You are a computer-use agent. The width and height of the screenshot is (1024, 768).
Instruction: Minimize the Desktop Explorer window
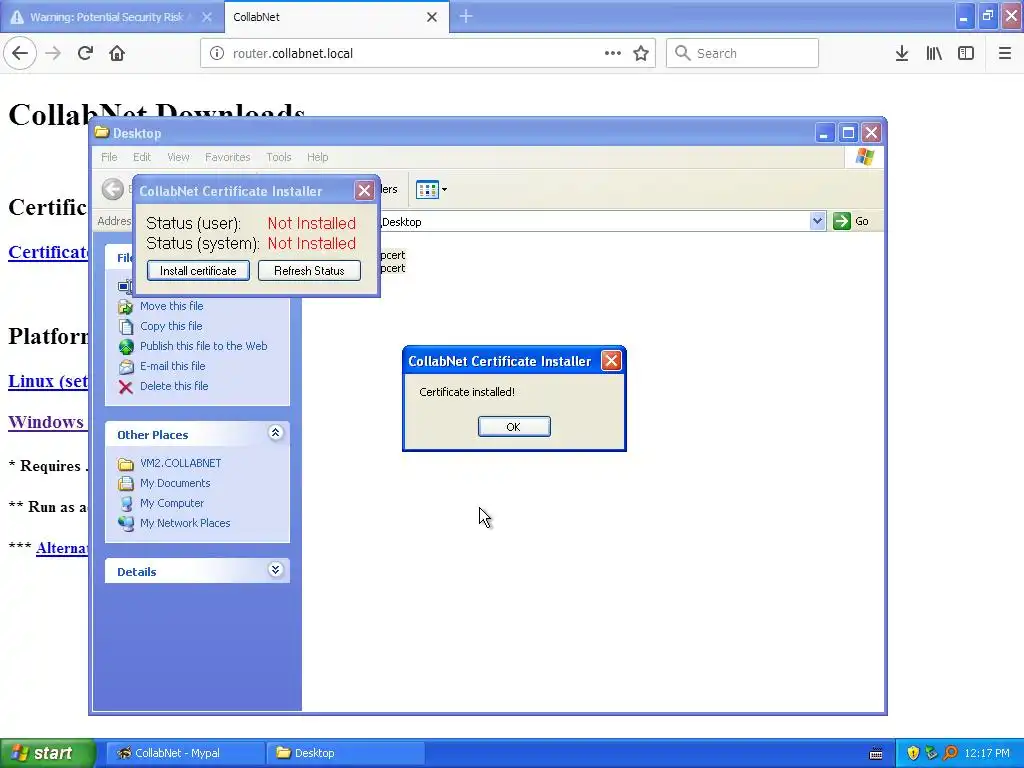tap(824, 133)
